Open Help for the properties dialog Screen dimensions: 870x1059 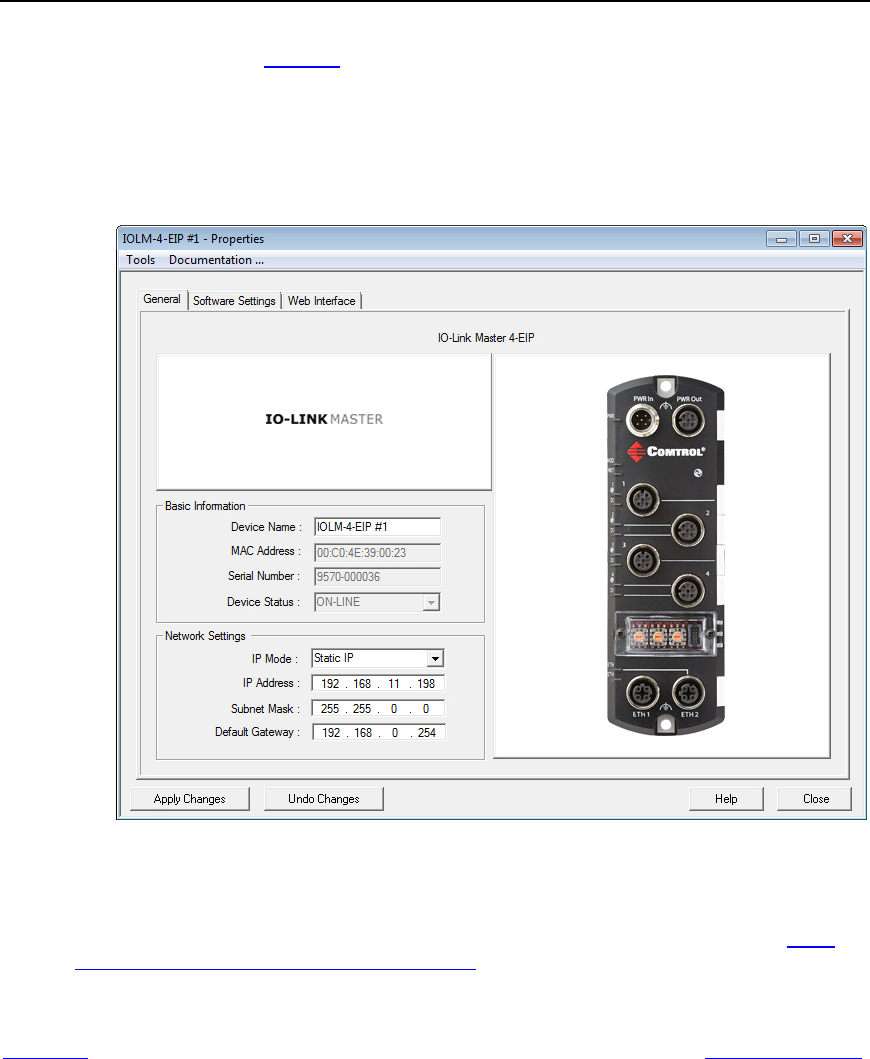pos(726,799)
